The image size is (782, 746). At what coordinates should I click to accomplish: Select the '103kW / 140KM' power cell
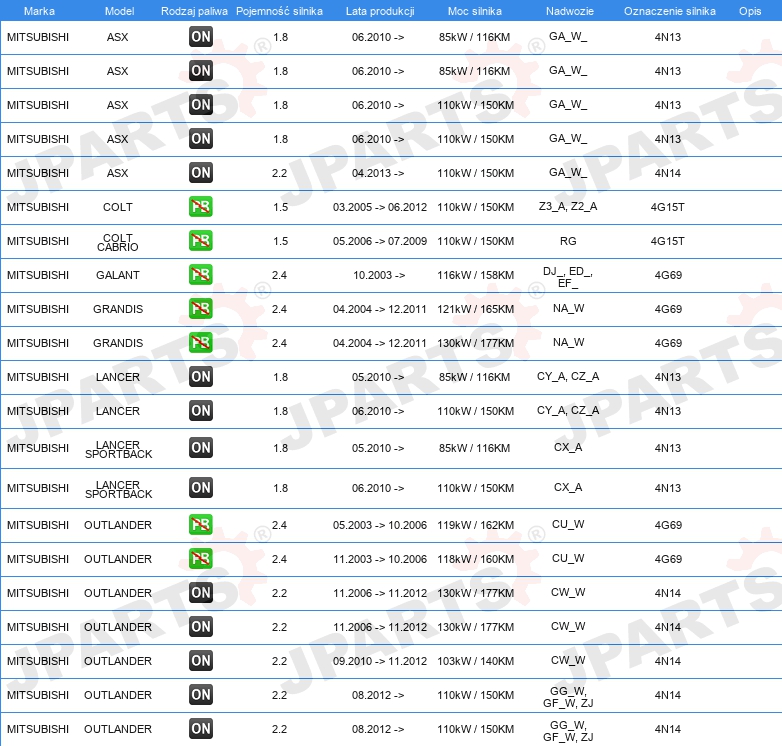476,661
